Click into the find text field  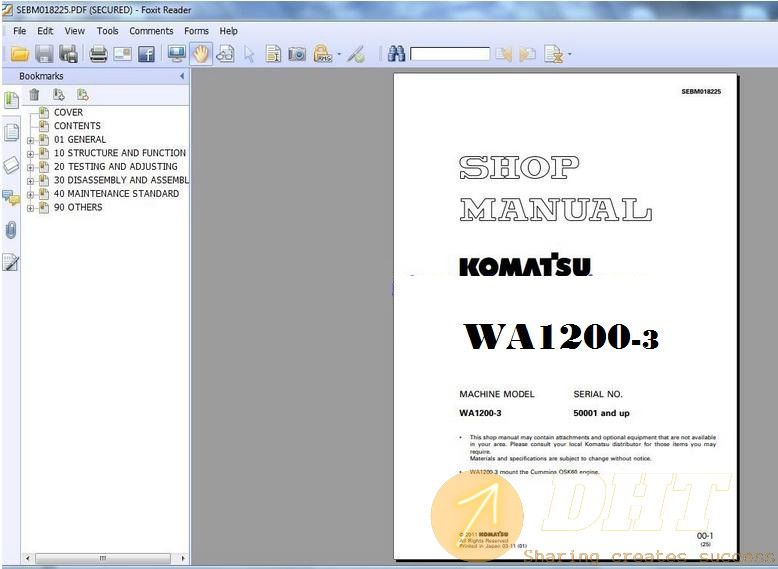pyautogui.click(x=450, y=54)
